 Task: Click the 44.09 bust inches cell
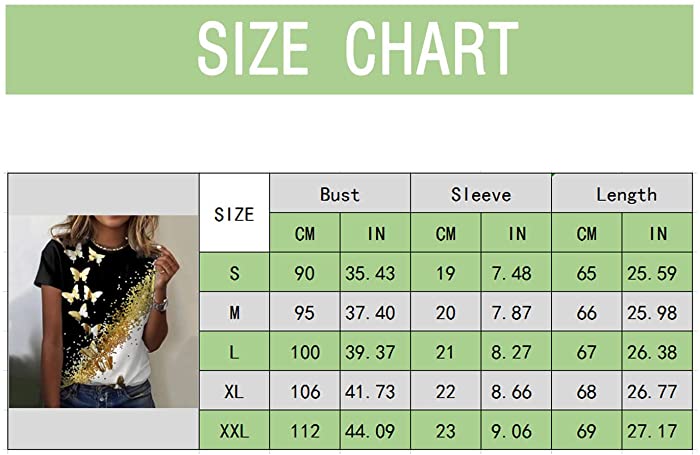pos(375,430)
